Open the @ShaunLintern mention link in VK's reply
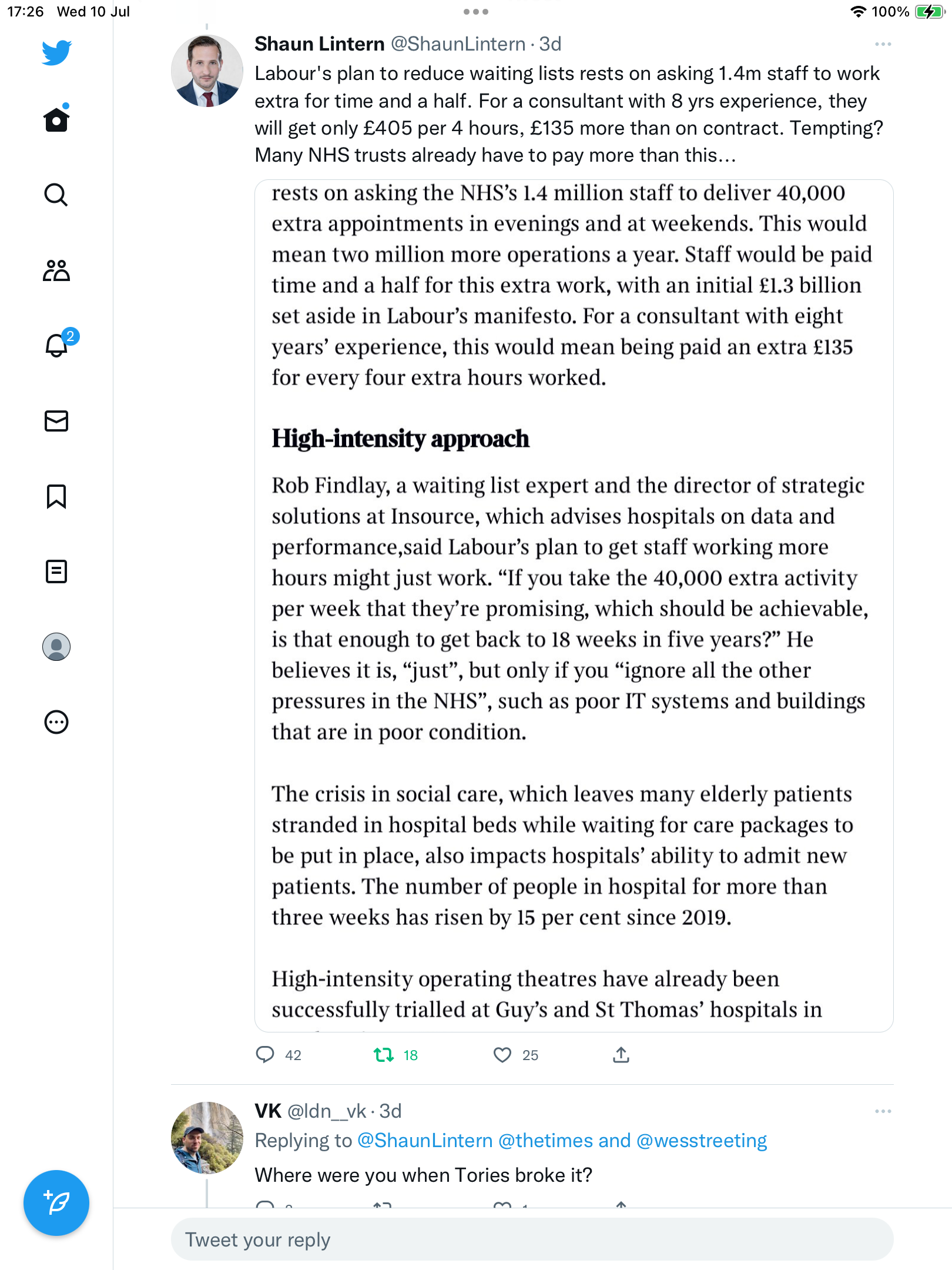The width and height of the screenshot is (952, 1270). pyautogui.click(x=425, y=1141)
